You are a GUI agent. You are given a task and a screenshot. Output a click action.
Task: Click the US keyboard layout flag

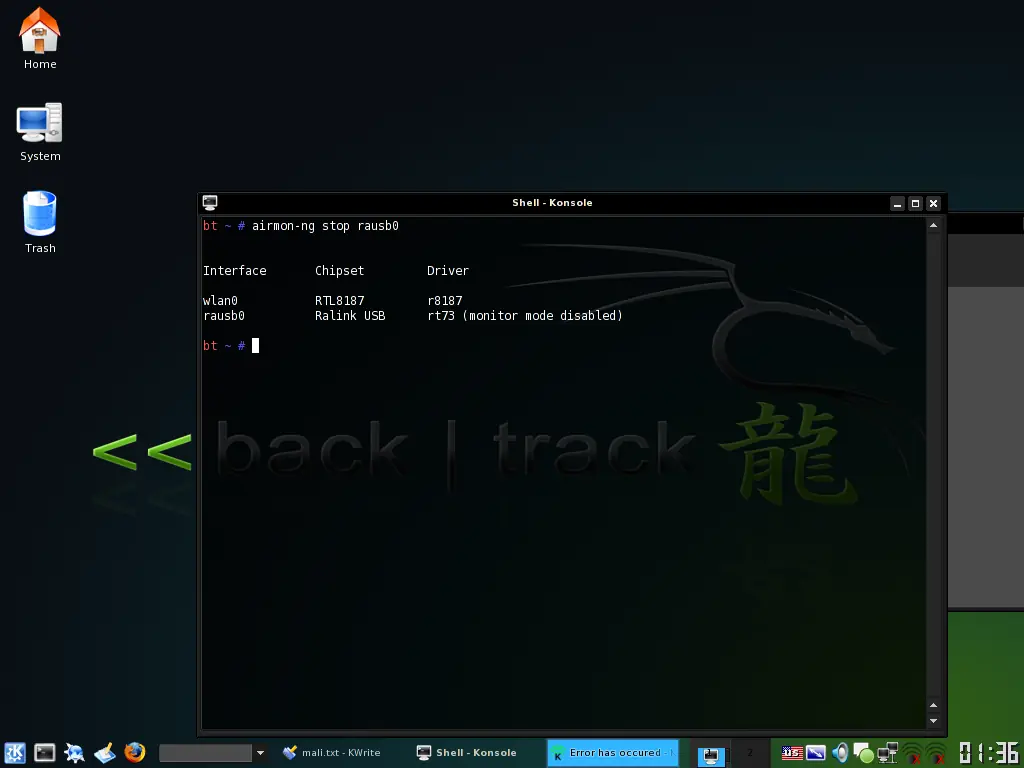tap(792, 753)
